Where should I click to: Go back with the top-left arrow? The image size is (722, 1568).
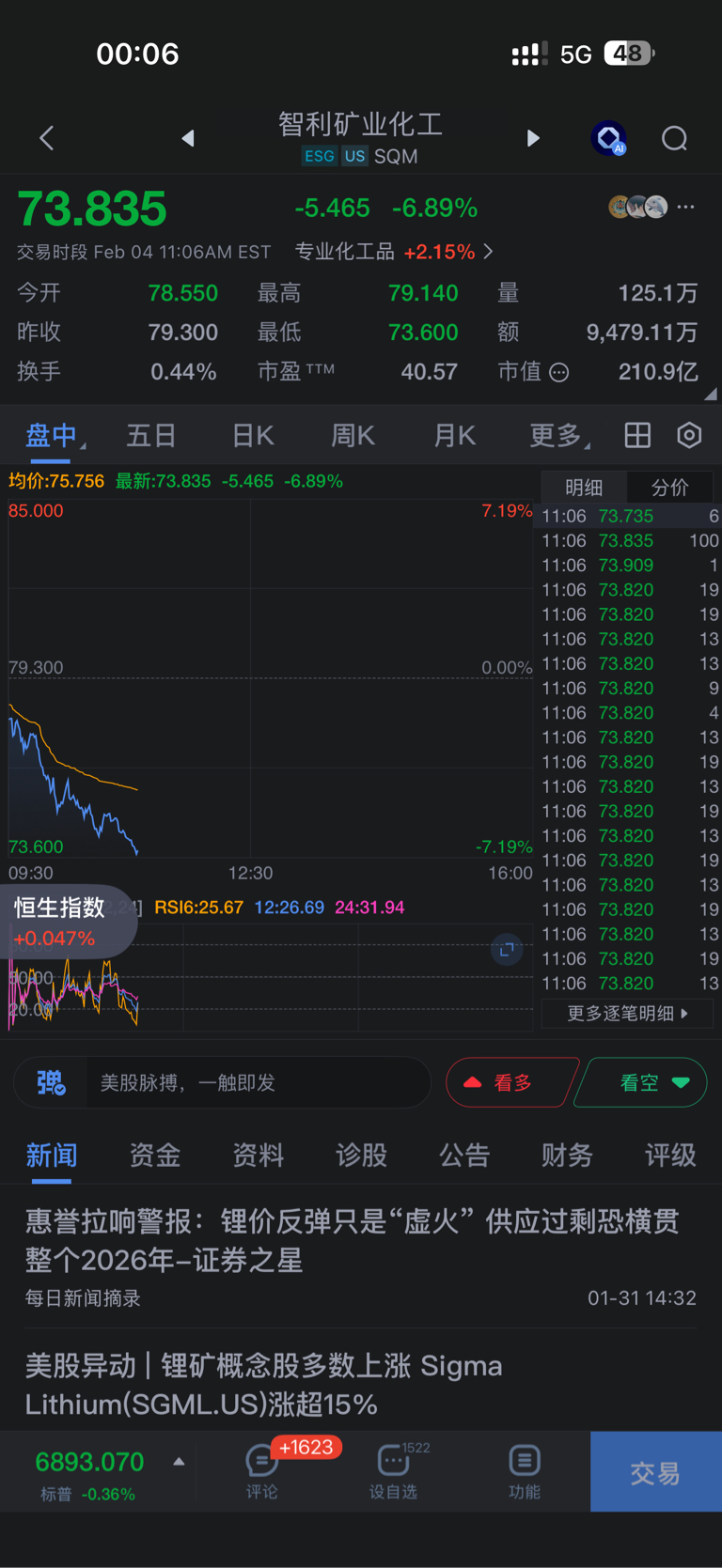[46, 139]
